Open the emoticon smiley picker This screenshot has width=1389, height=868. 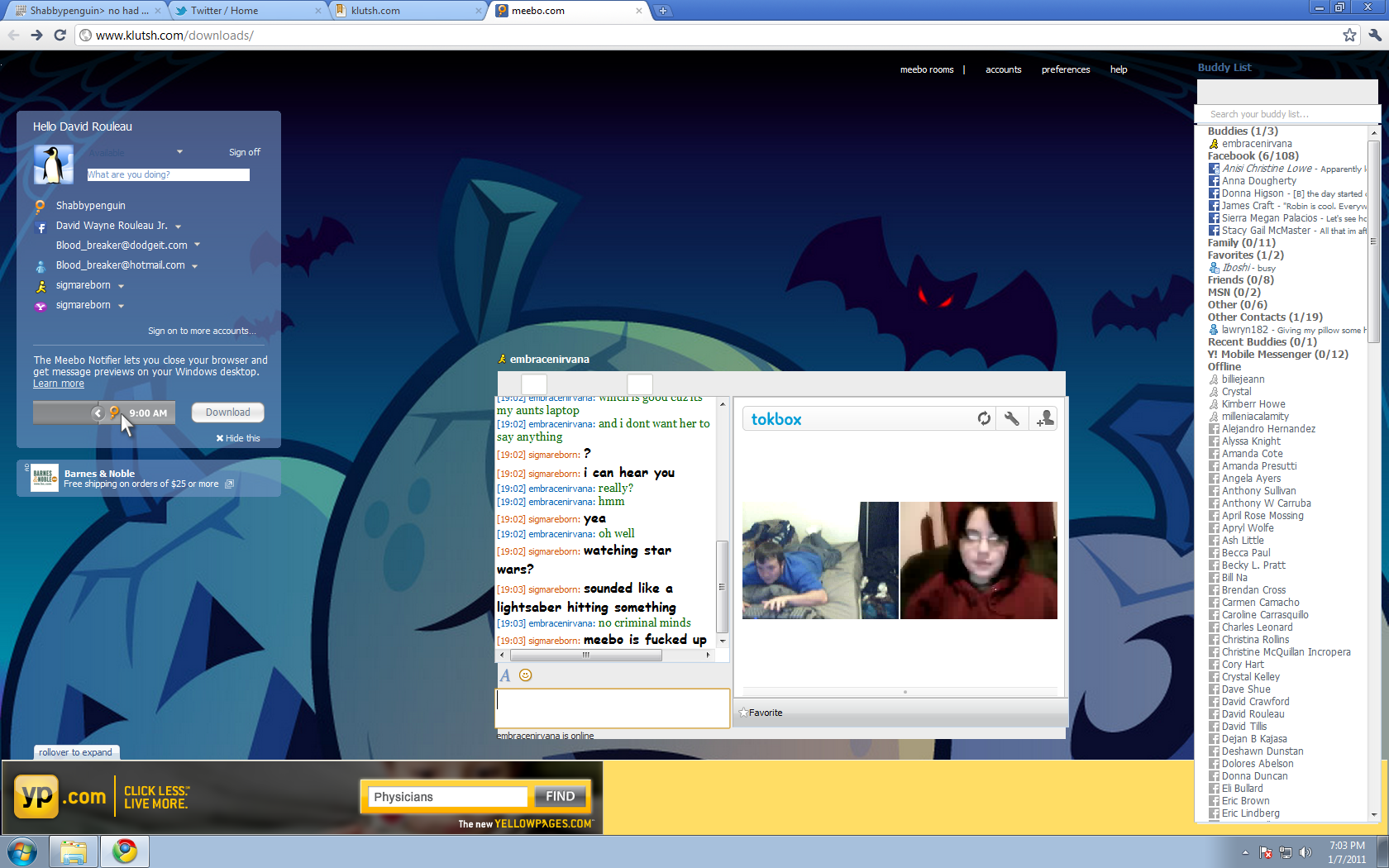pos(525,675)
